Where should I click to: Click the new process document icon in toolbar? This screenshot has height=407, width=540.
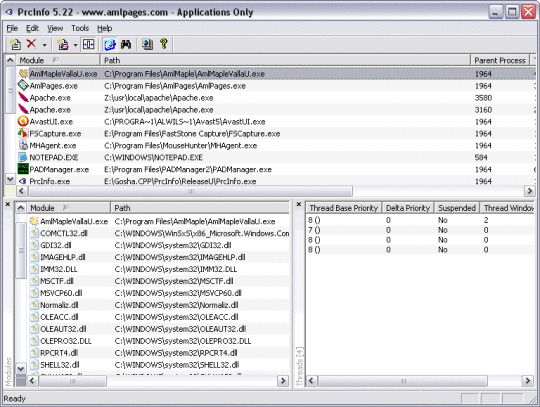tap(15, 44)
